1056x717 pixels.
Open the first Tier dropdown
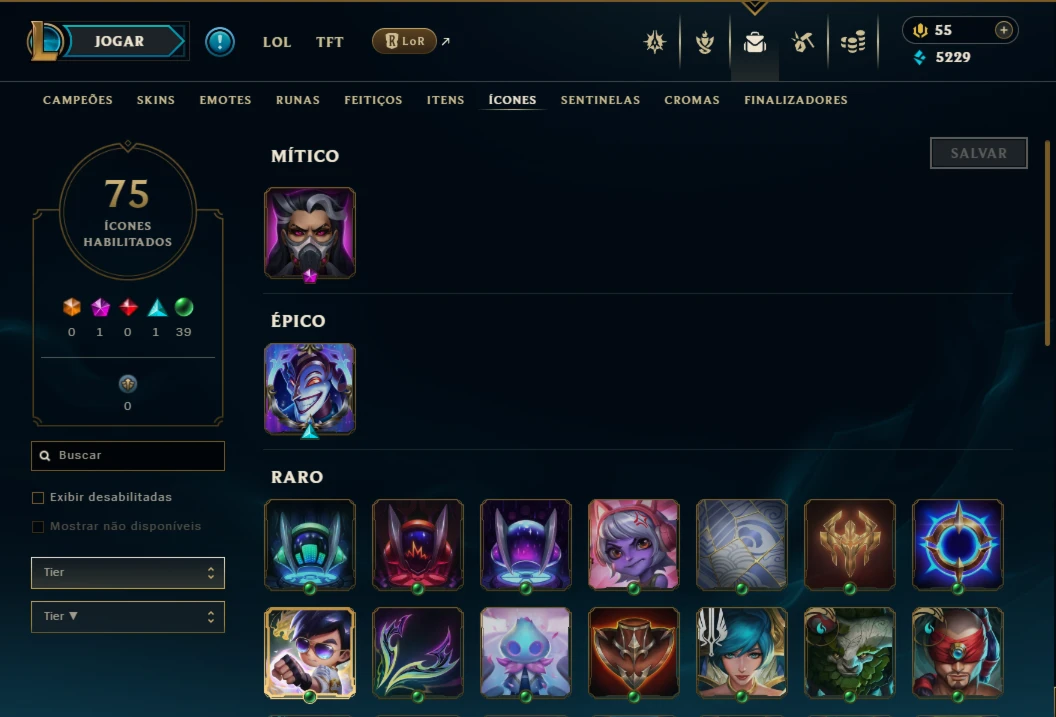[128, 573]
